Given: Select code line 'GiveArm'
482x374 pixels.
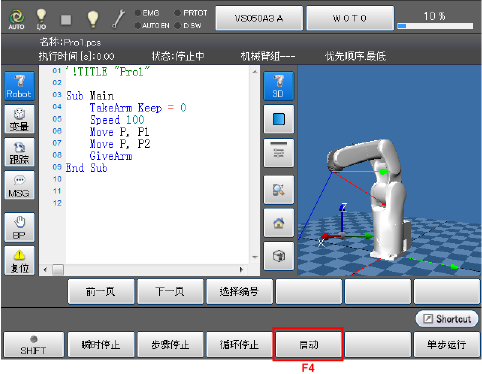Looking at the screenshot, I should pyautogui.click(x=111, y=156).
